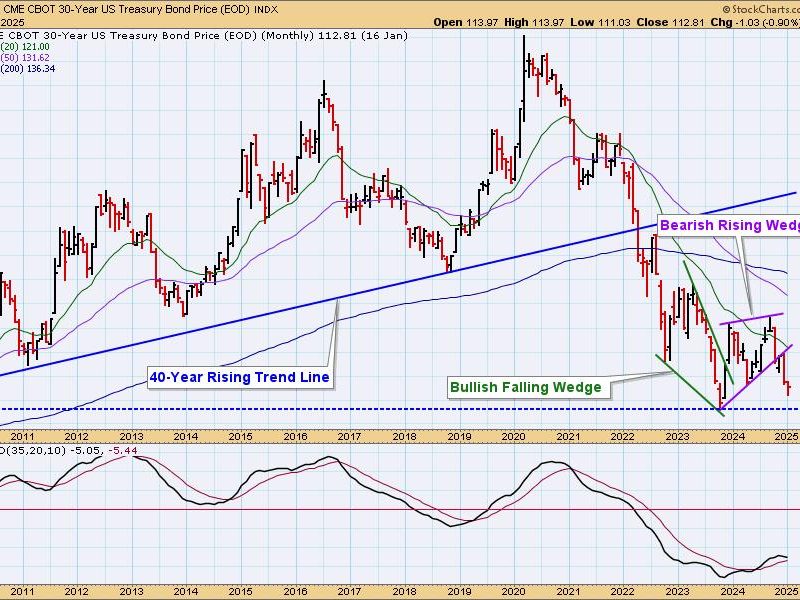This screenshot has width=800, height=600.
Task: Click '2014' on the oscillator panel's bottom axis
Action: 186,592
